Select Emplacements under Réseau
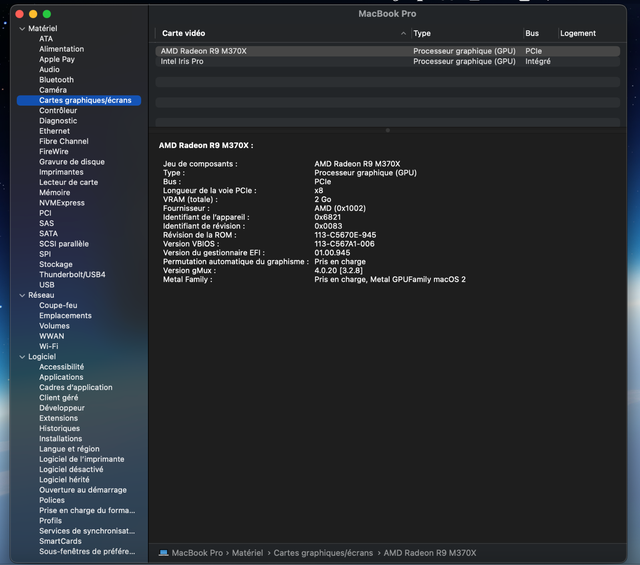640x565 pixels. 65,316
